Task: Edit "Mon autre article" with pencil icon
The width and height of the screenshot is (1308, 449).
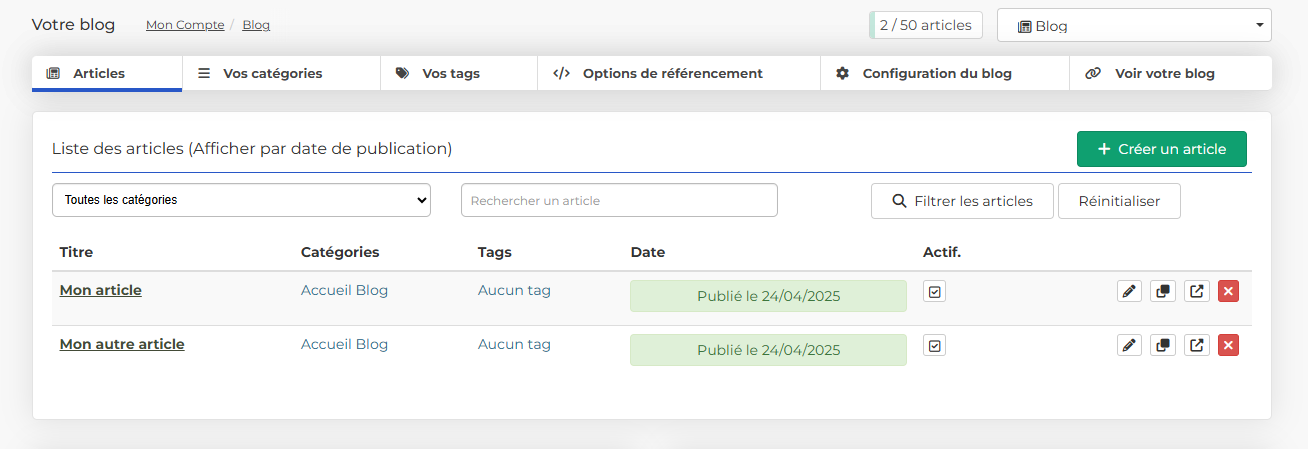Action: click(1129, 345)
